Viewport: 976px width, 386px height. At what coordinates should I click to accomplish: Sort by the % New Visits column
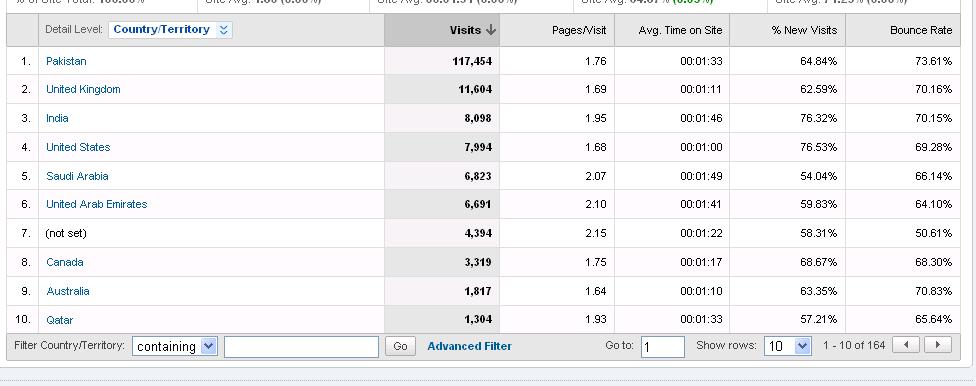pos(804,30)
